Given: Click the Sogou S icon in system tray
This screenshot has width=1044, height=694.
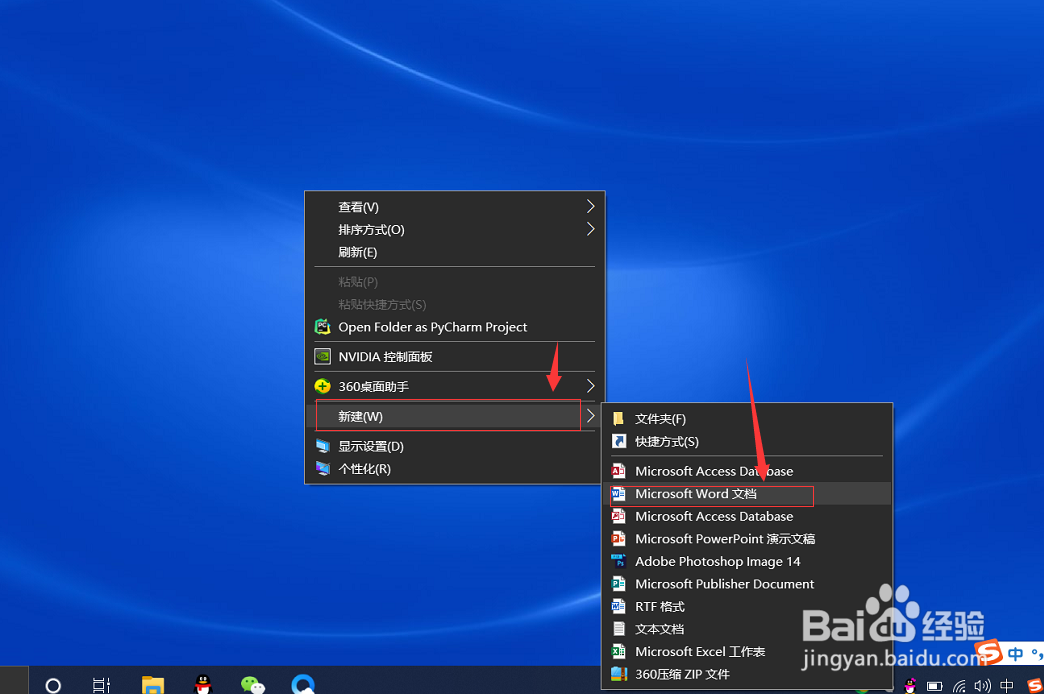Looking at the screenshot, I should 1034,685.
